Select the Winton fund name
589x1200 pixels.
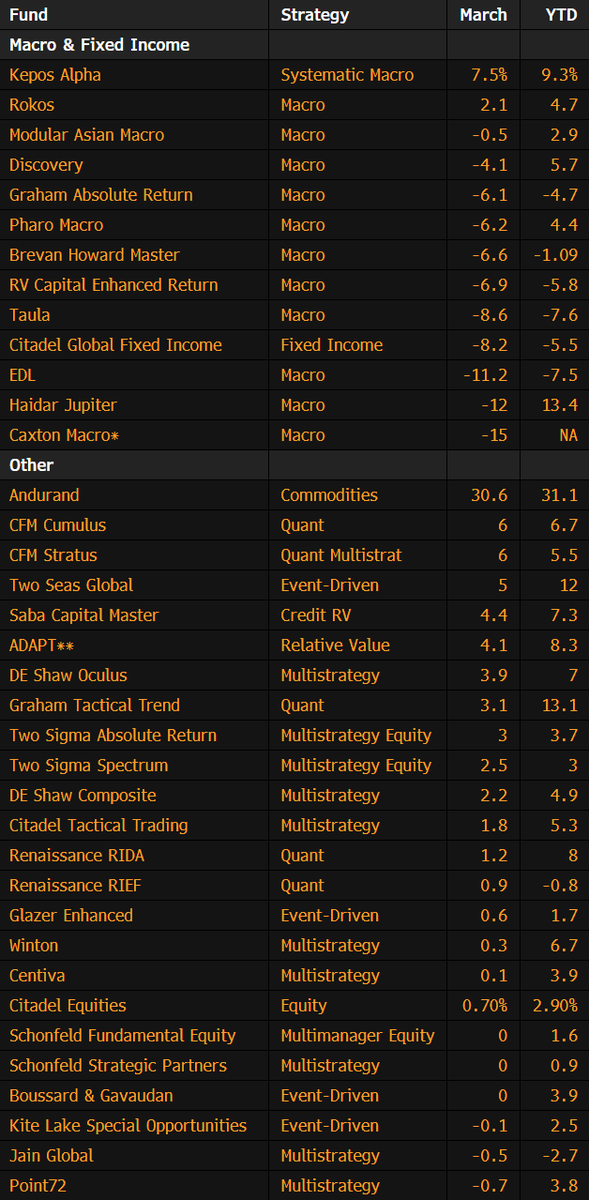[34, 945]
